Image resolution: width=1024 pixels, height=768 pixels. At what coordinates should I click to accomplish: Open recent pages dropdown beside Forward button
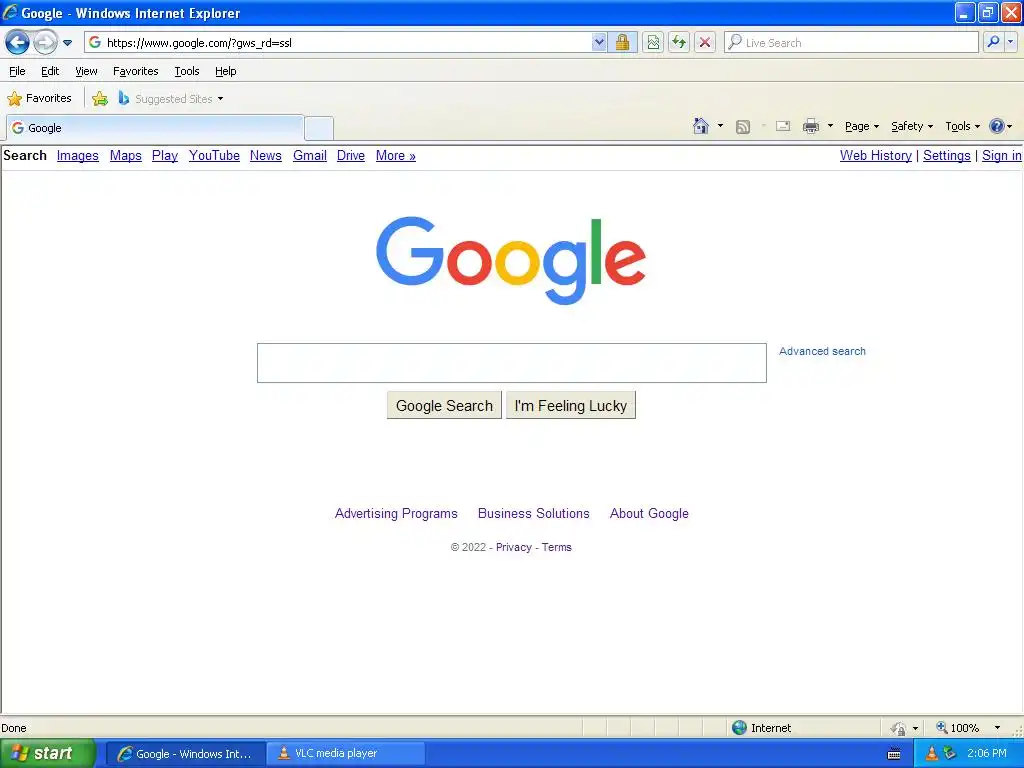67,43
